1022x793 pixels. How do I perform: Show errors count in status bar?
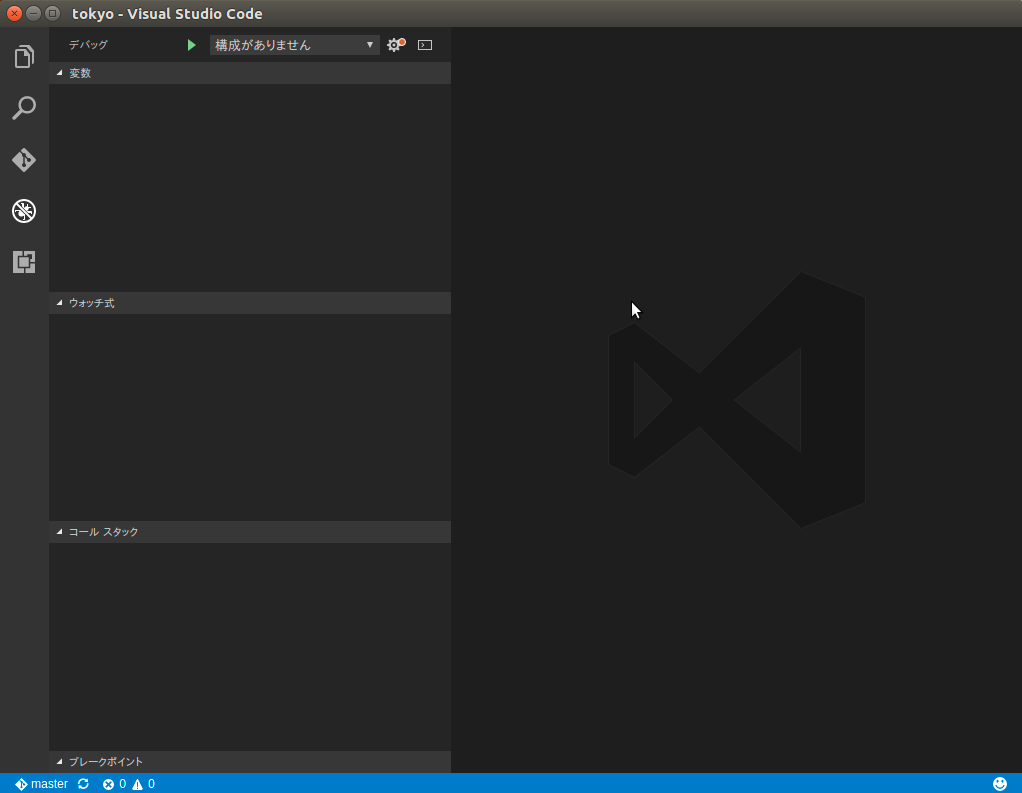115,784
